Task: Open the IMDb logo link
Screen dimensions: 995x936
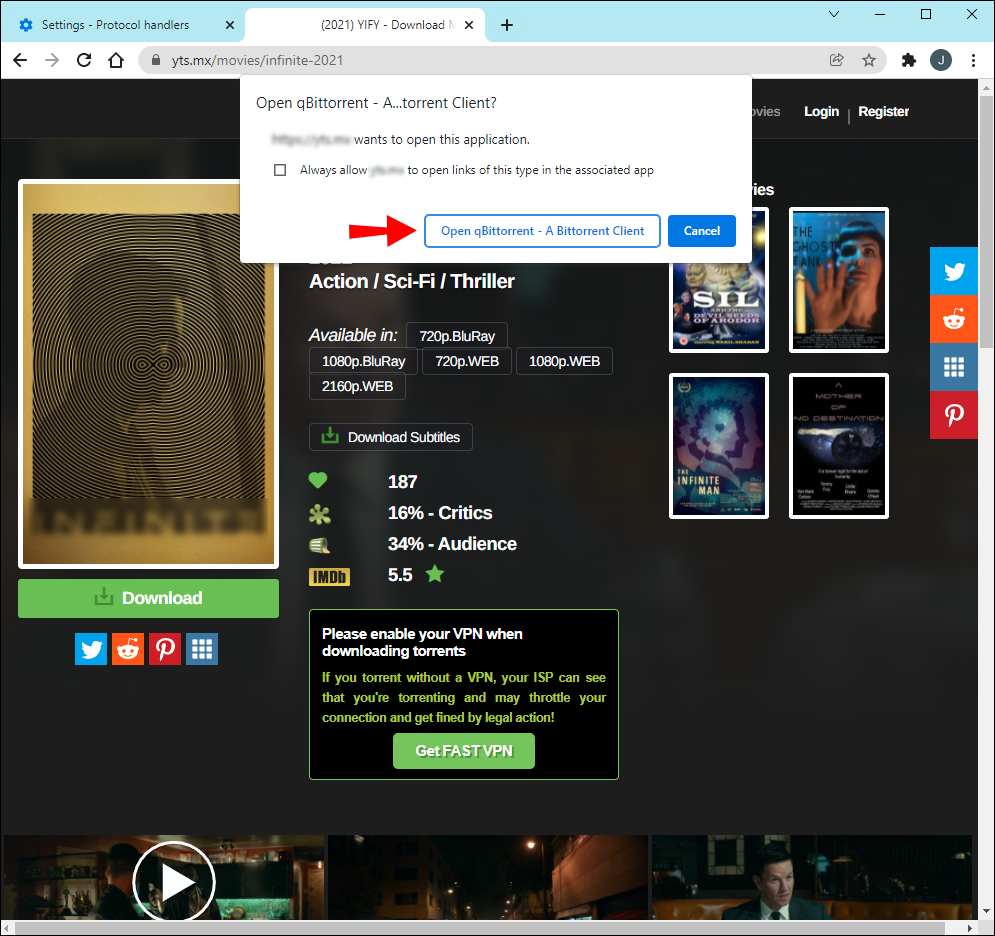Action: click(329, 576)
